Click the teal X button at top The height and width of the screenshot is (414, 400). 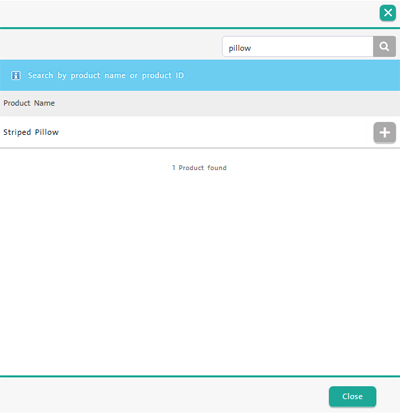(x=388, y=13)
